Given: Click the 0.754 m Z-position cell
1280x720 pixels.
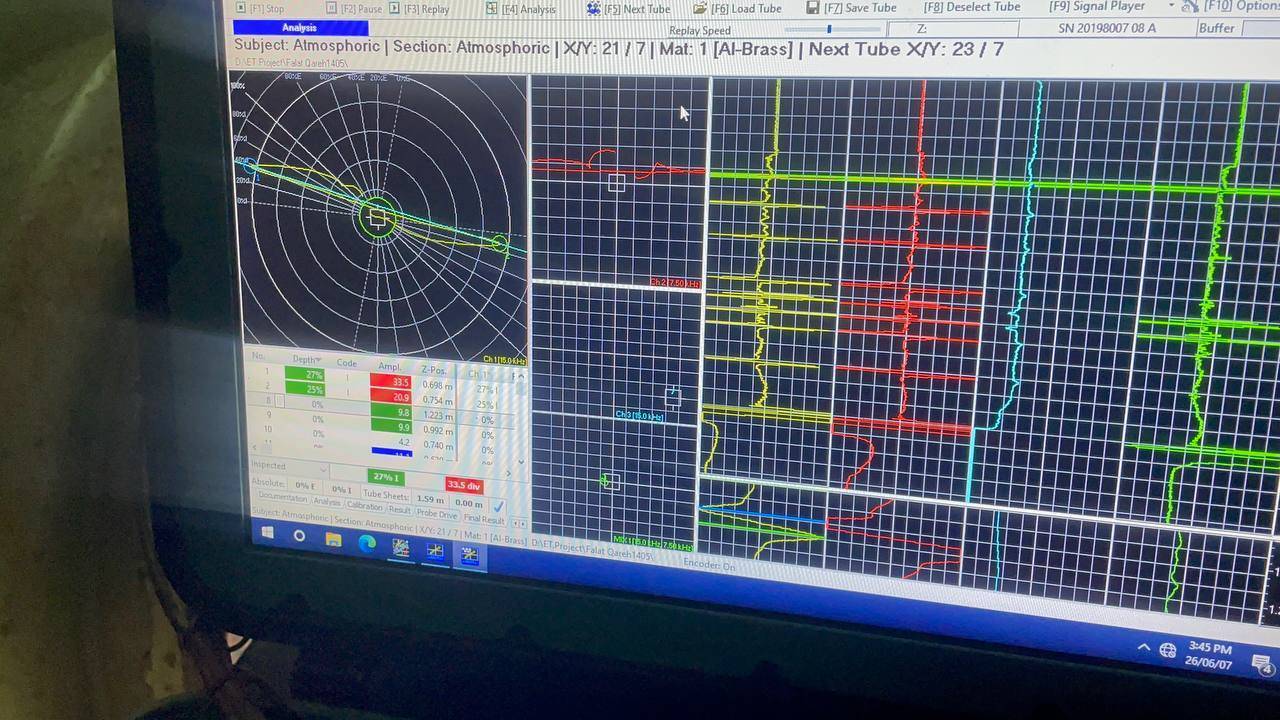Looking at the screenshot, I should tap(437, 400).
